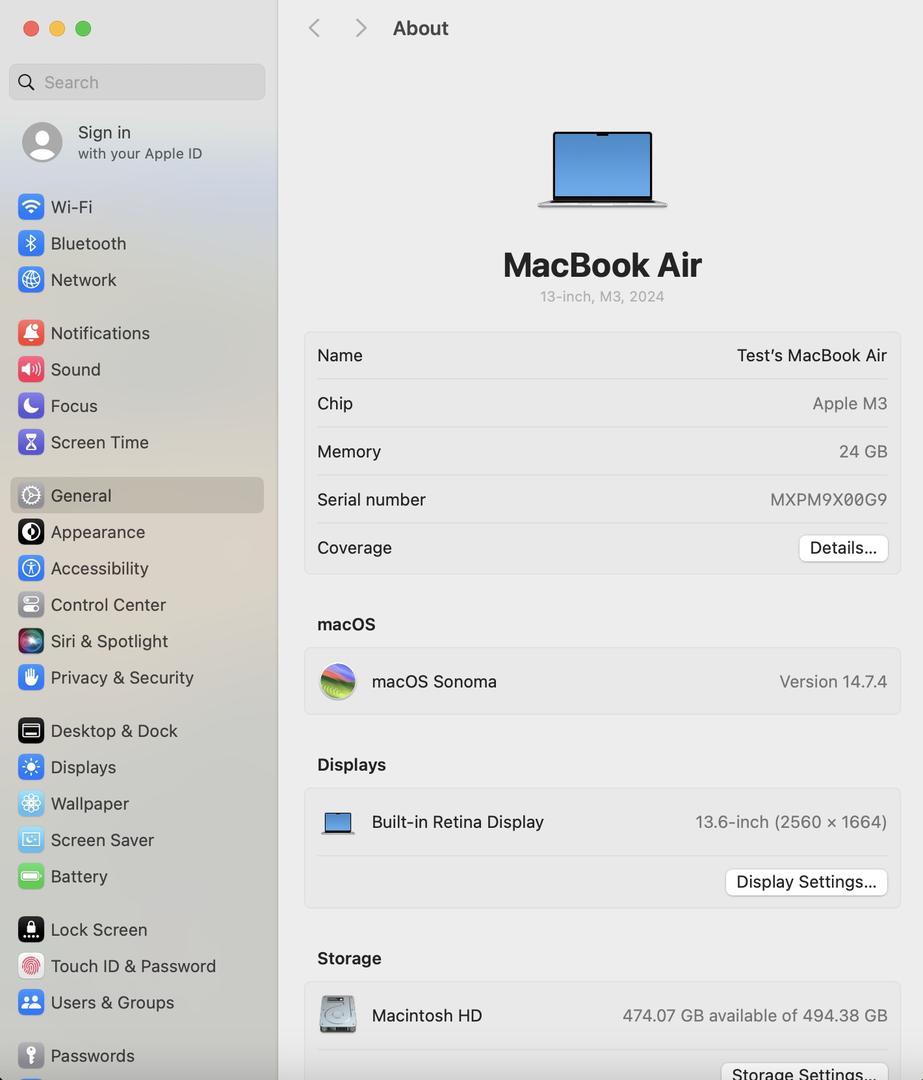Select the Accessibility icon

click(31, 568)
